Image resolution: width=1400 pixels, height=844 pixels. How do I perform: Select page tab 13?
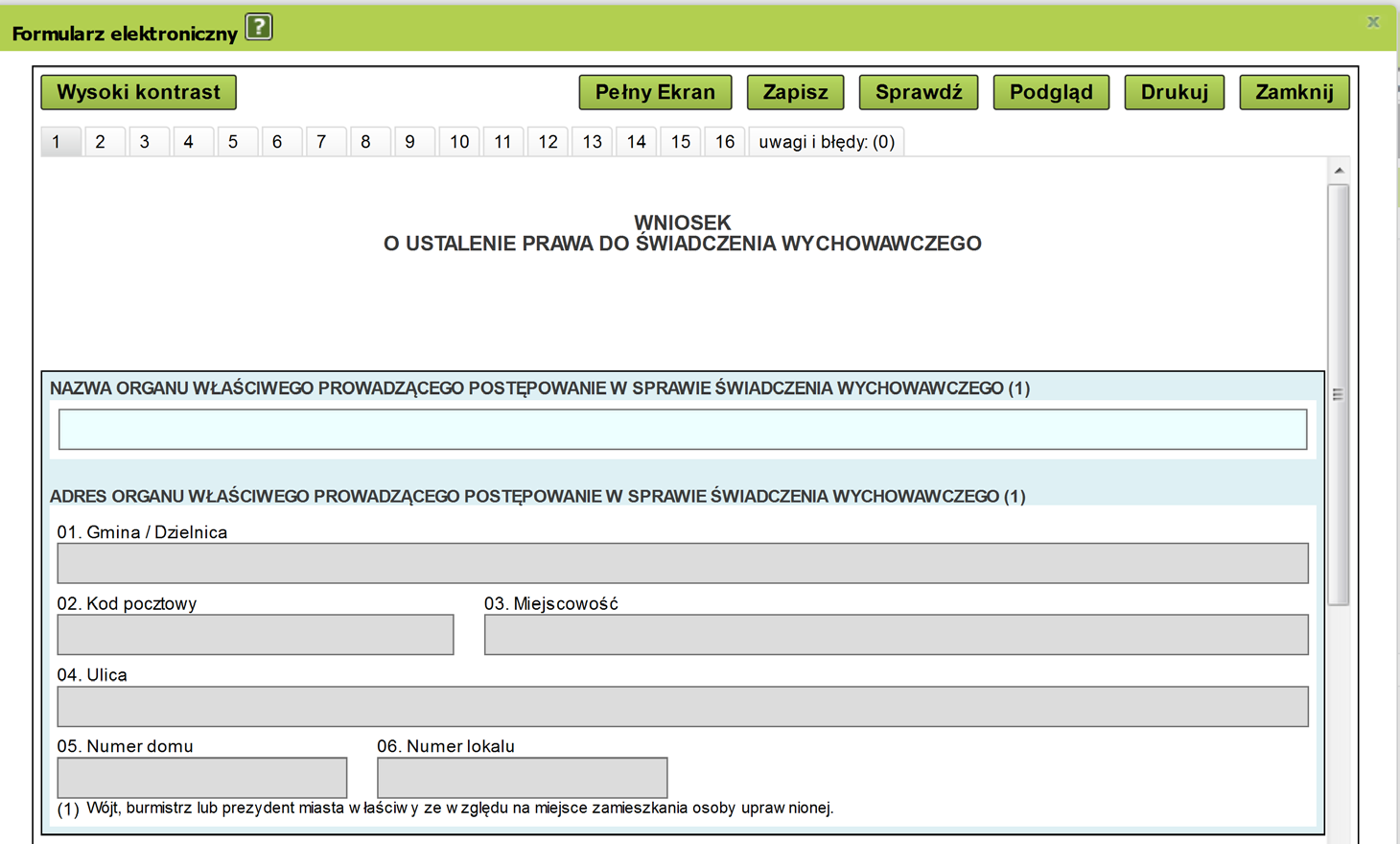(592, 142)
